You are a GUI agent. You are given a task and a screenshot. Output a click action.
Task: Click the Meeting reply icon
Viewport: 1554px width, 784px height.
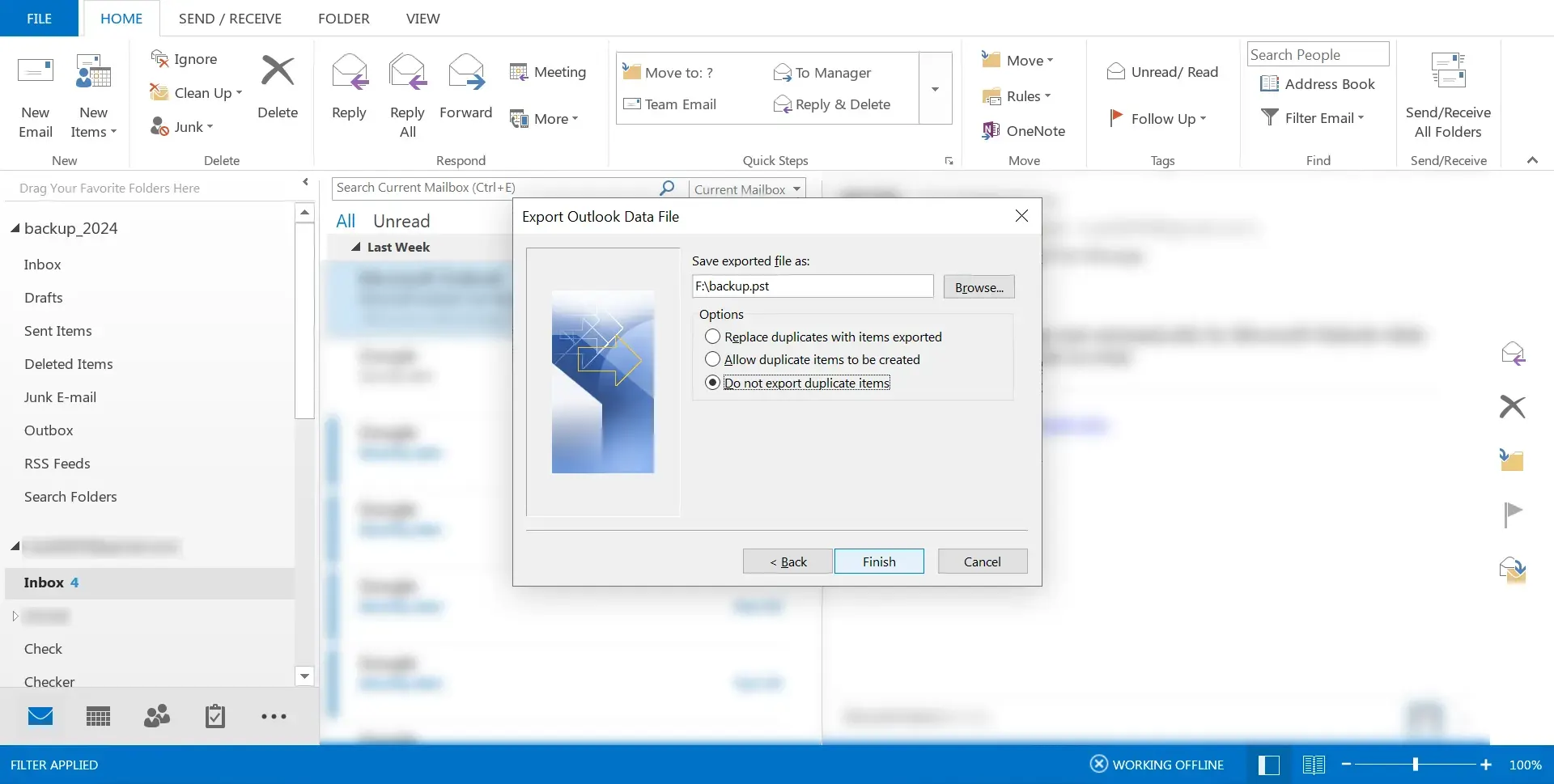click(519, 72)
